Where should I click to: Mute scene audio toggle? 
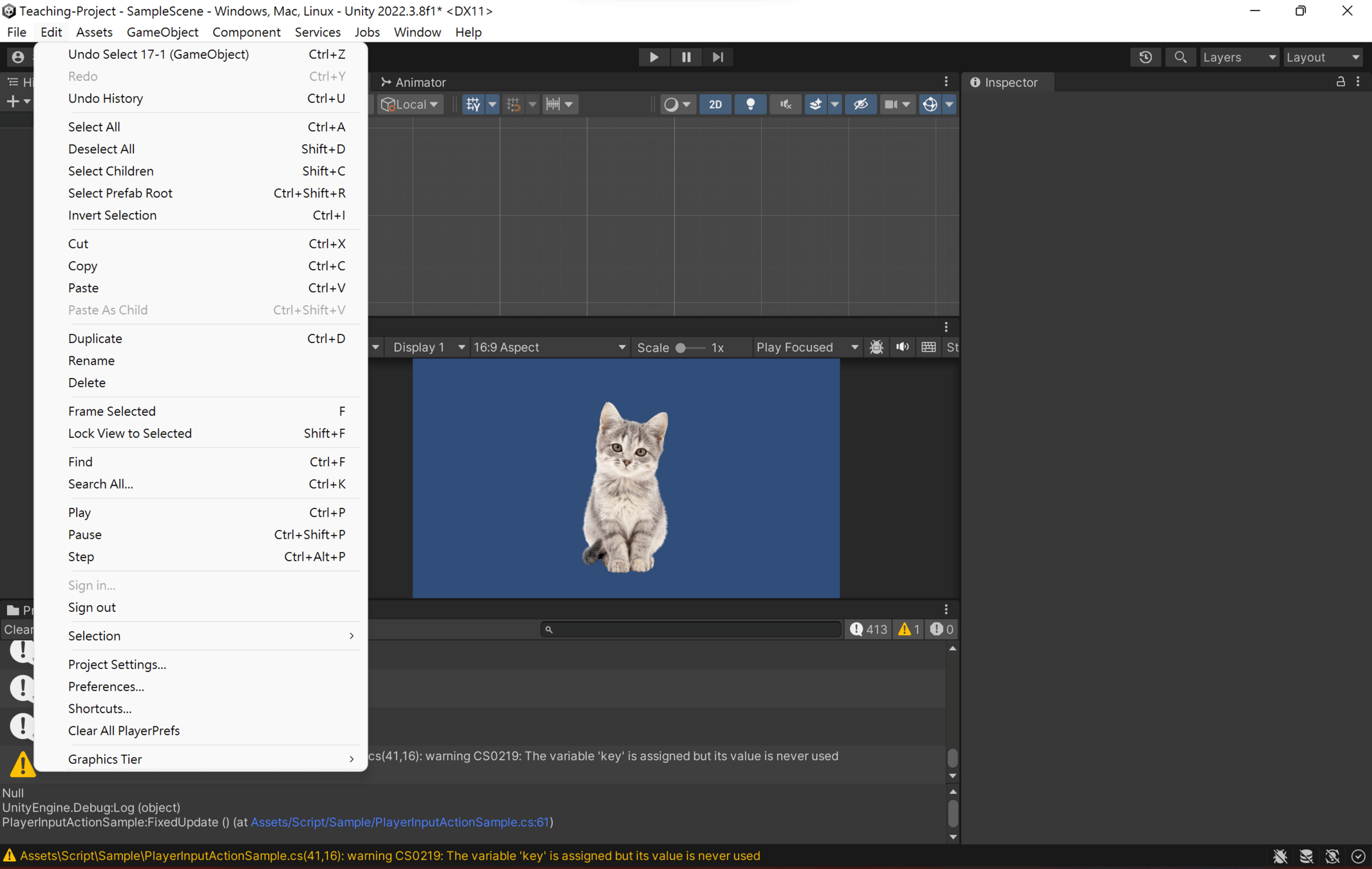coord(785,104)
